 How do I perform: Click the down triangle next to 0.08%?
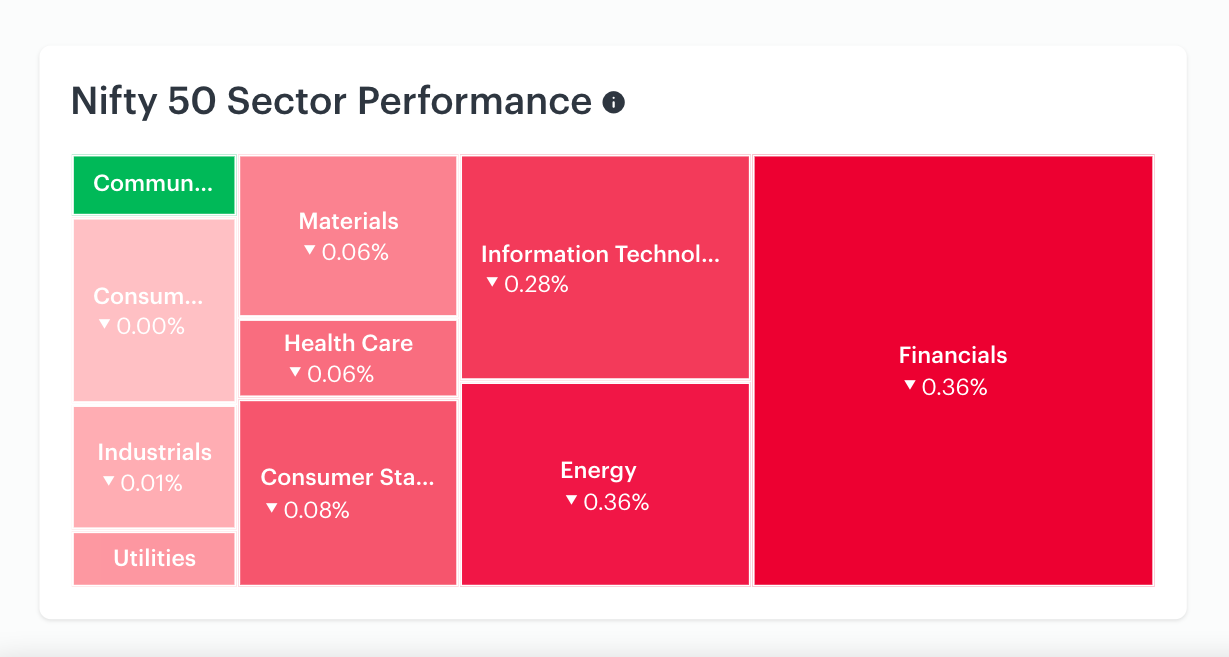(x=272, y=508)
